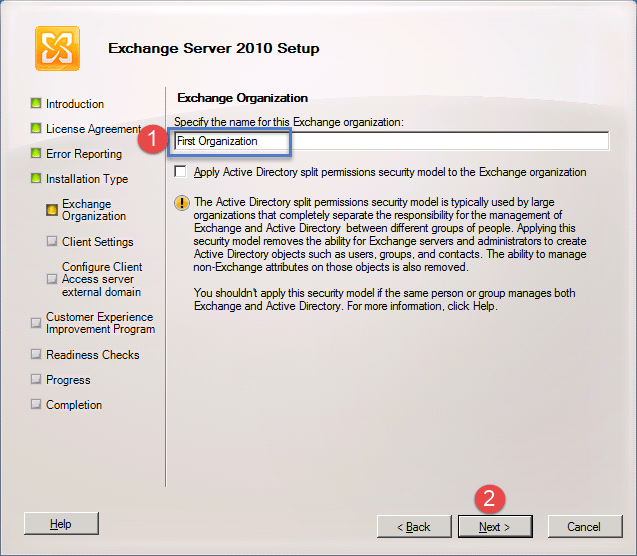This screenshot has width=637, height=556.
Task: Click the Configure Client Access server step indicator
Action: pyautogui.click(x=52, y=279)
